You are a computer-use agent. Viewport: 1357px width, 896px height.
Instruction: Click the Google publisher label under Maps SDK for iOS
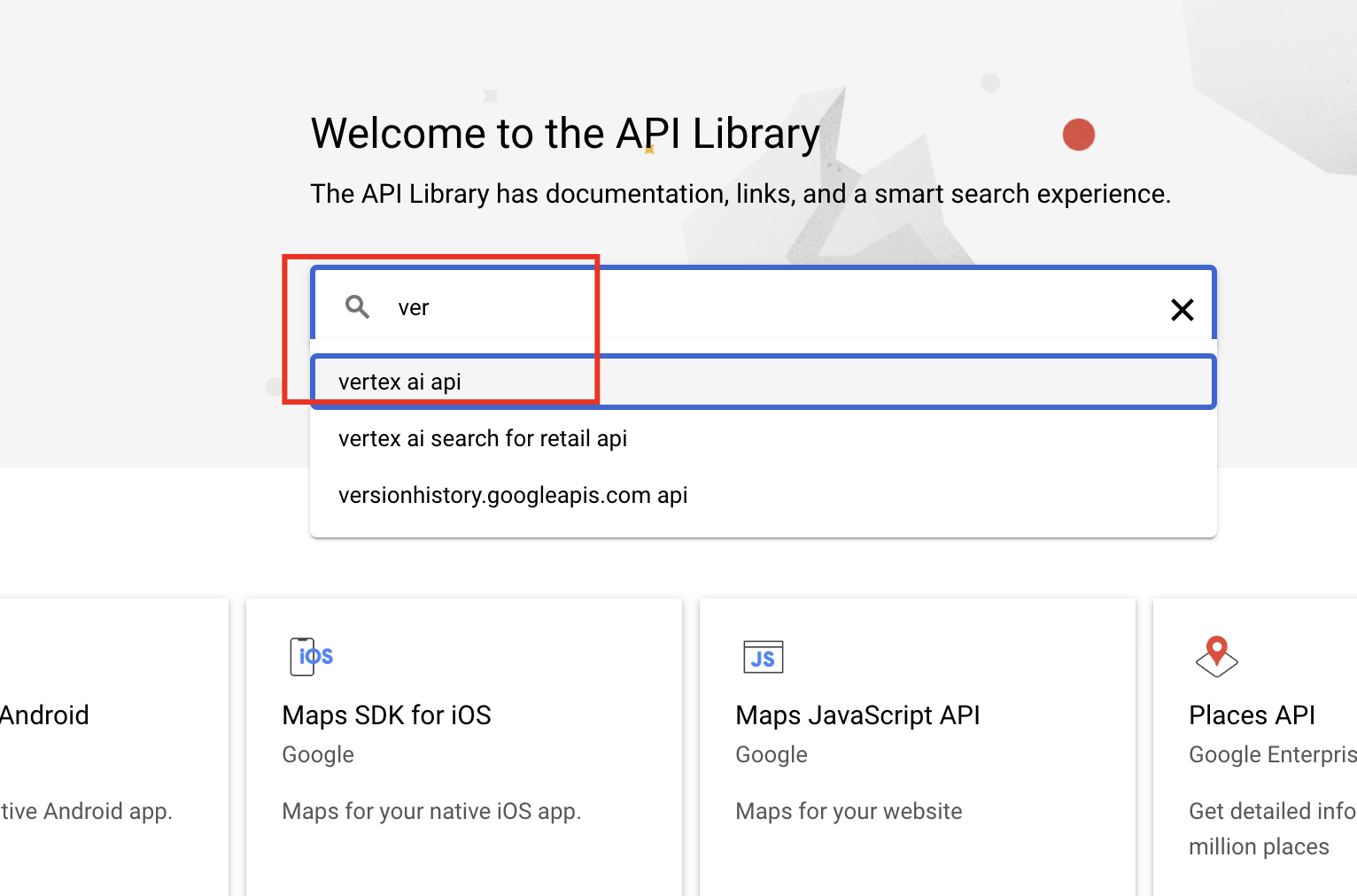(x=317, y=754)
